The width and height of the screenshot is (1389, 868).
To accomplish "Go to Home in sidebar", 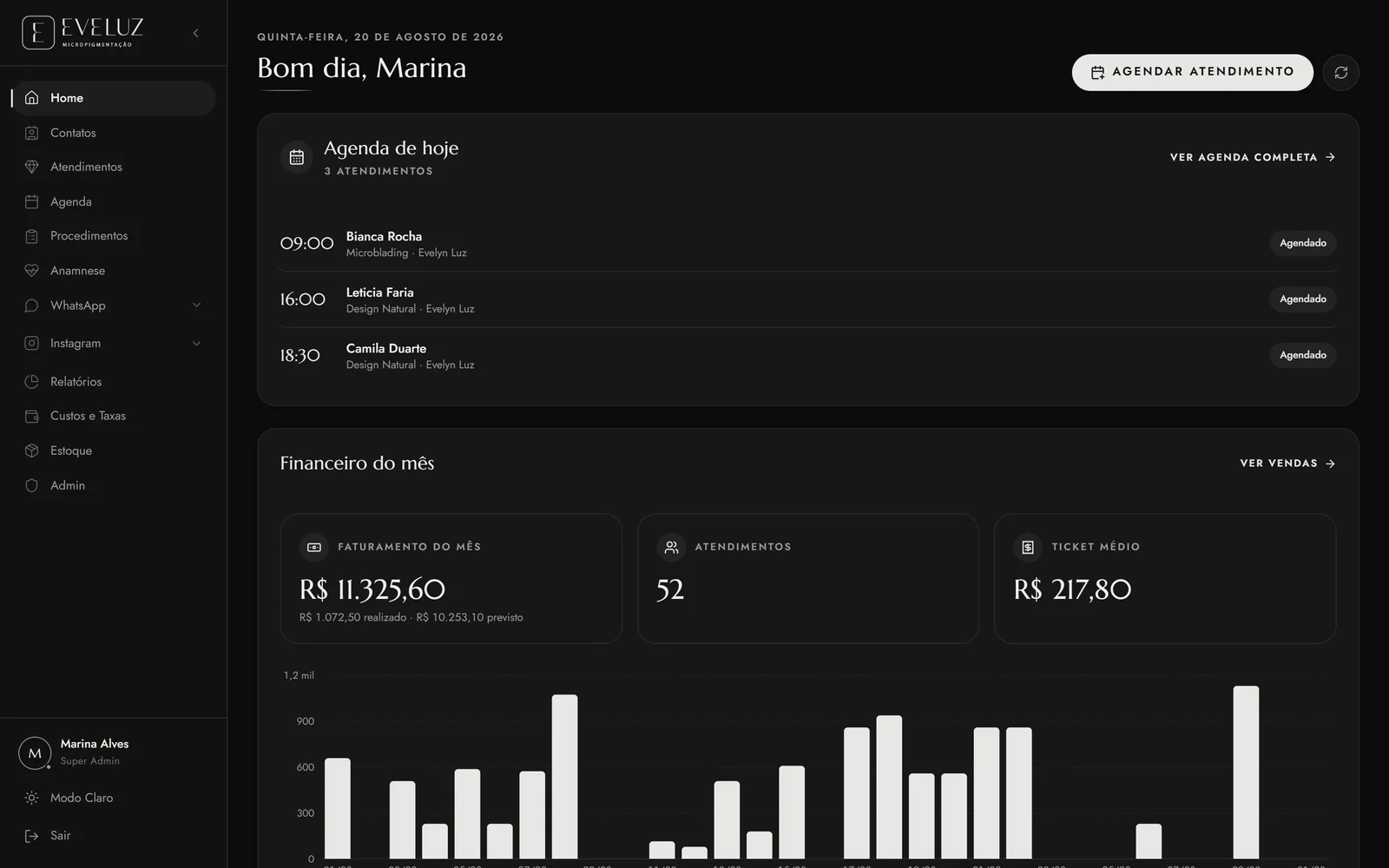I will (x=114, y=98).
